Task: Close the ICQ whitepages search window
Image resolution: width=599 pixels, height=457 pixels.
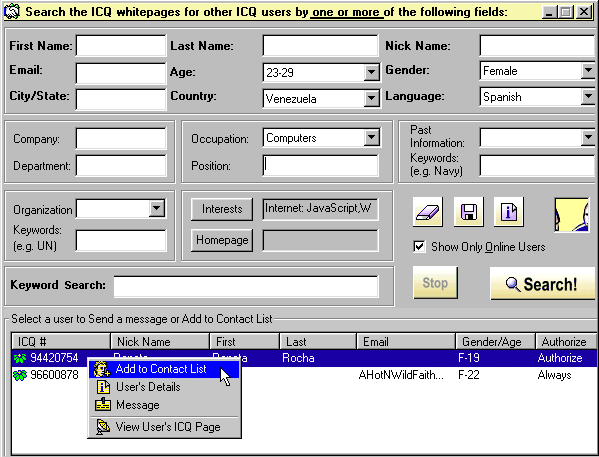Action: [x=584, y=12]
